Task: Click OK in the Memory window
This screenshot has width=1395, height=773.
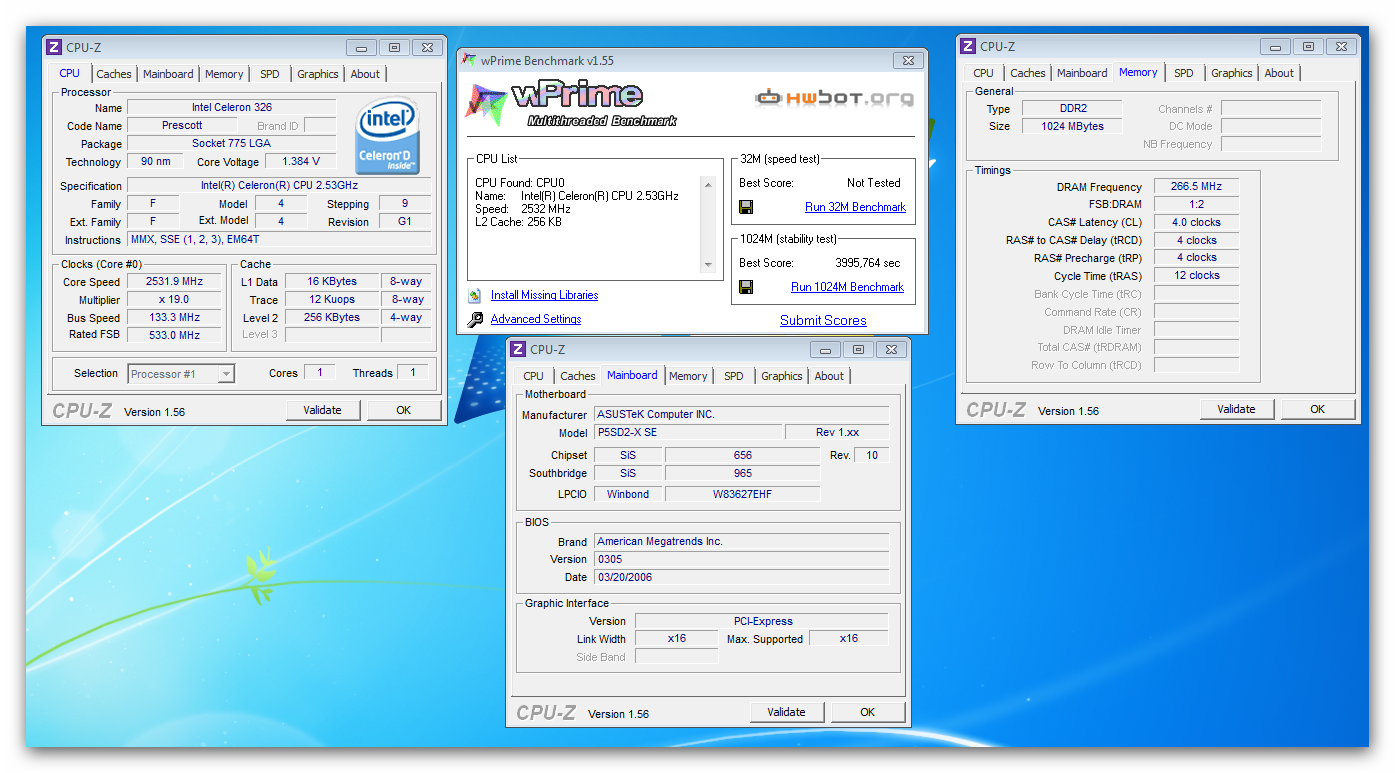Action: point(1318,409)
